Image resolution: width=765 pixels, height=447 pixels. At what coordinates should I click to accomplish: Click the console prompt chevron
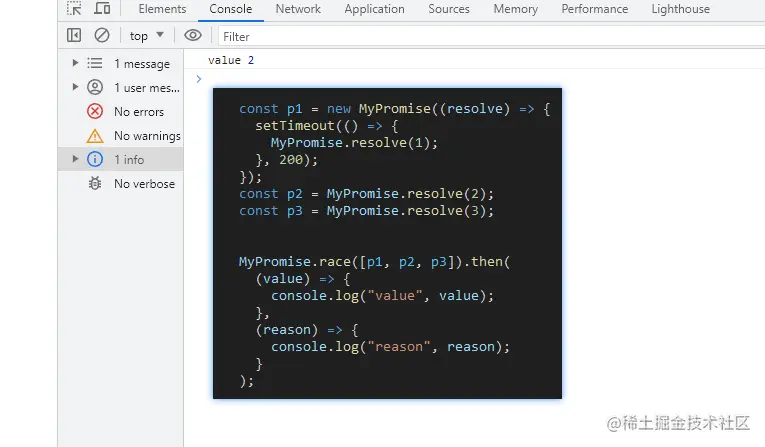point(199,79)
